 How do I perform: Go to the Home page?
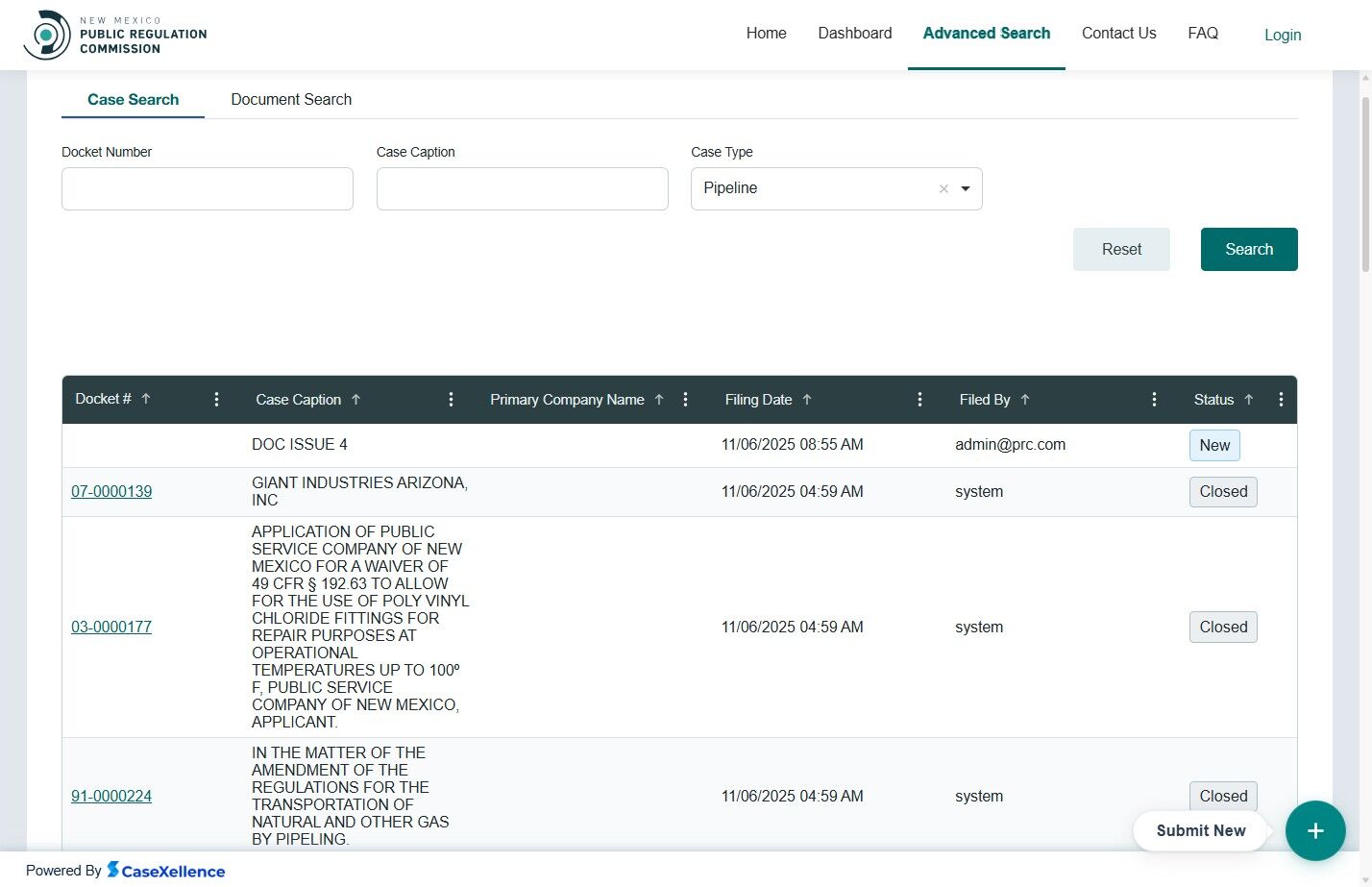(x=767, y=34)
